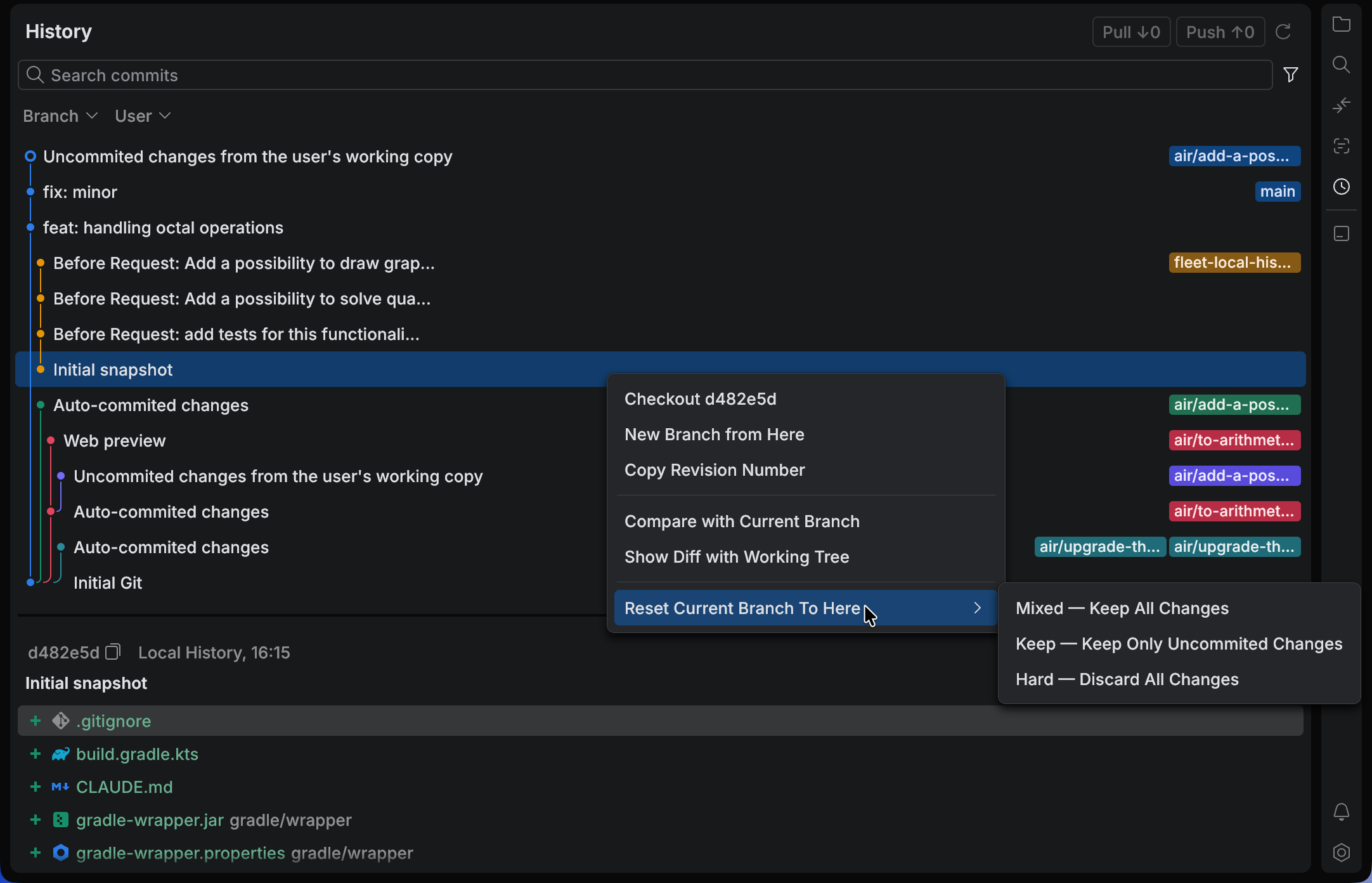Open the settings hexagon icon
The width and height of the screenshot is (1372, 883).
coord(1341,853)
